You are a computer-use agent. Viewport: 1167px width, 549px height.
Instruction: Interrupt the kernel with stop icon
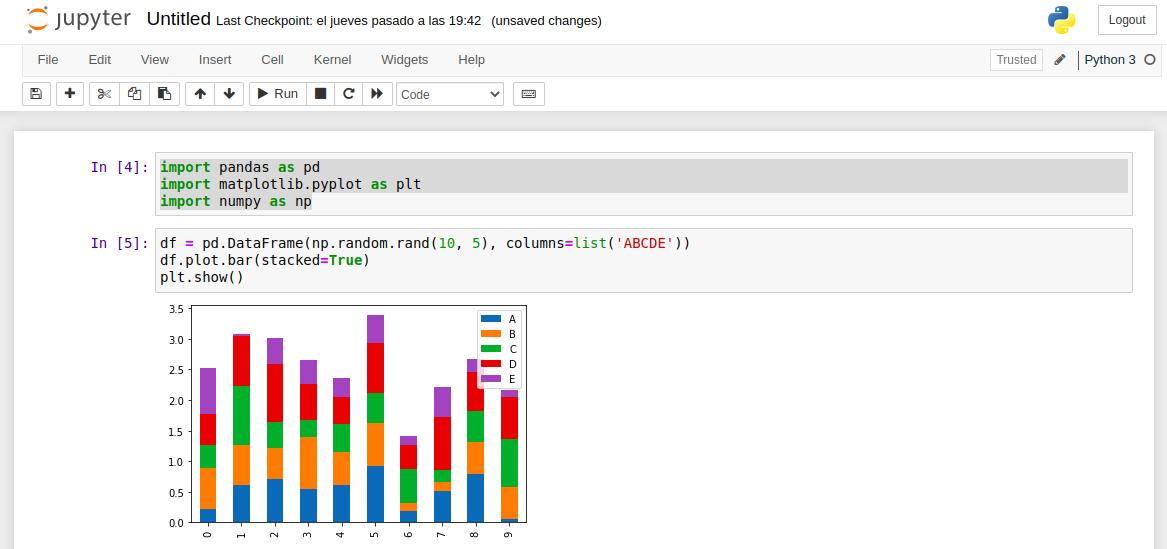point(320,94)
